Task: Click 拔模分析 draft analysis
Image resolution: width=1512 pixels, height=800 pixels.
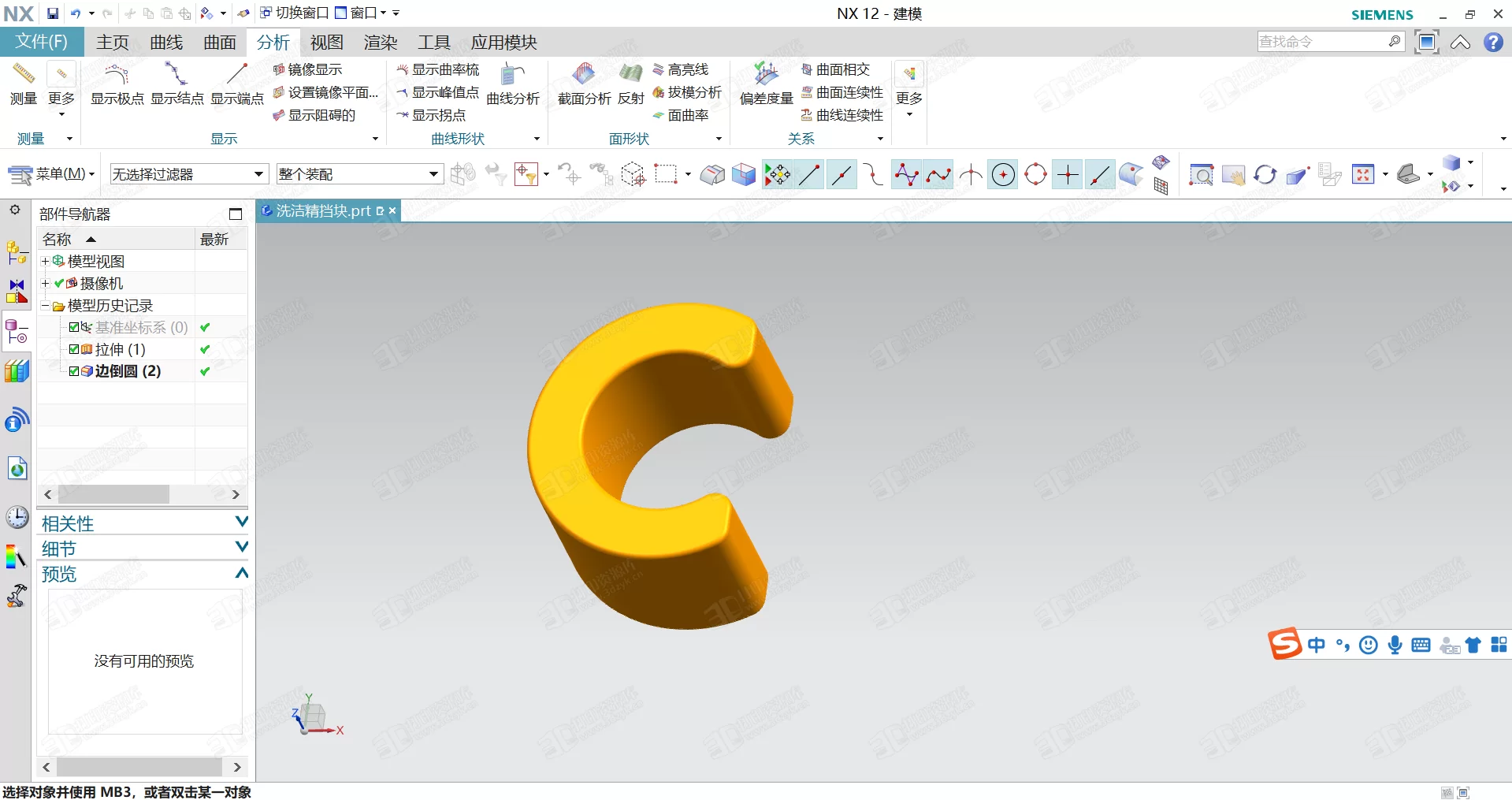Action: (x=687, y=92)
